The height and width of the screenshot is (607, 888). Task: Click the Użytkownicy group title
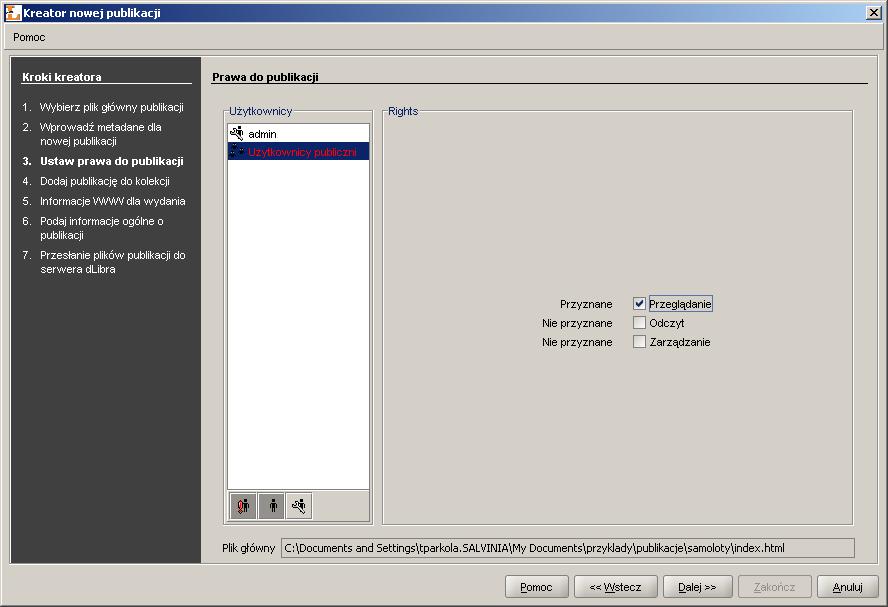click(x=261, y=111)
